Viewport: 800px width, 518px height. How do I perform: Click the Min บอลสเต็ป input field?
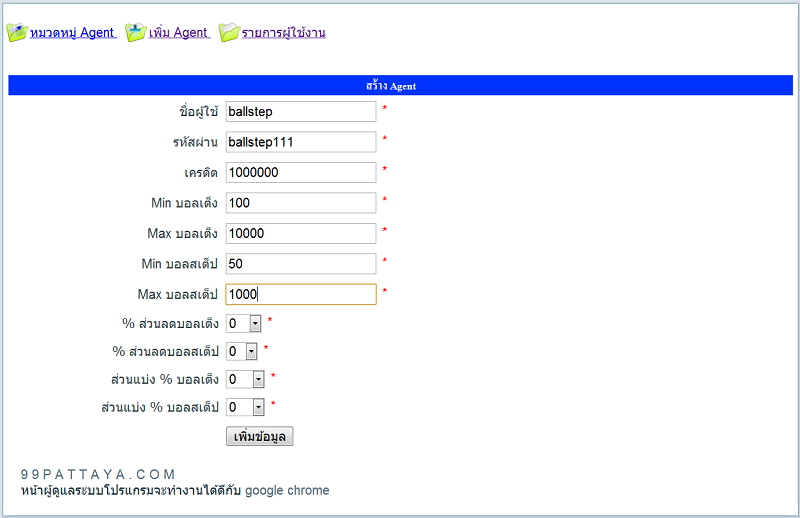(300, 264)
